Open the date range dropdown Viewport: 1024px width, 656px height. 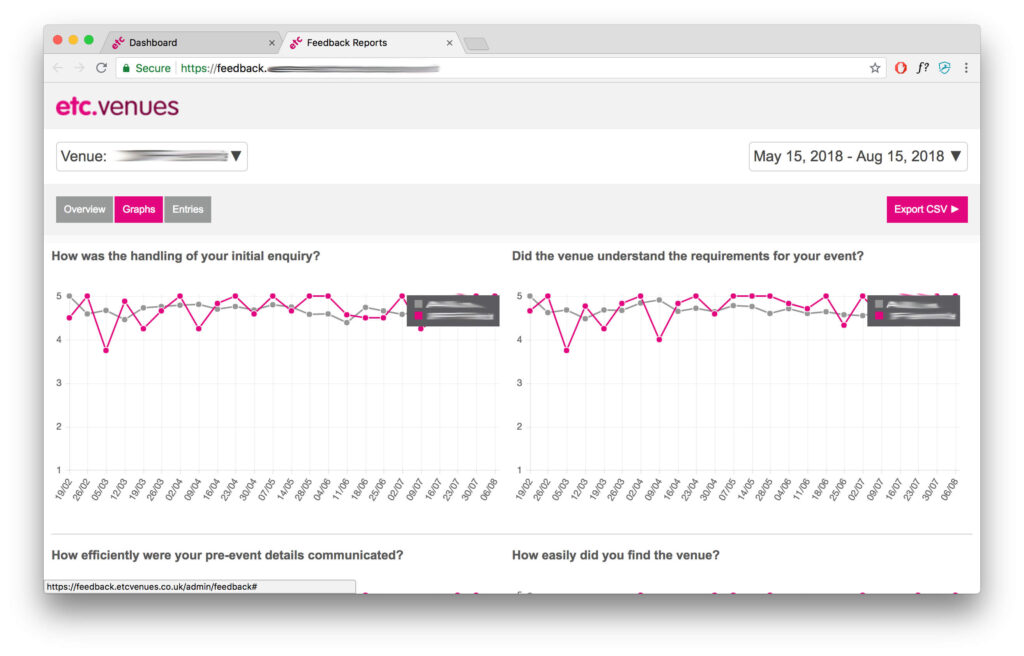[857, 156]
